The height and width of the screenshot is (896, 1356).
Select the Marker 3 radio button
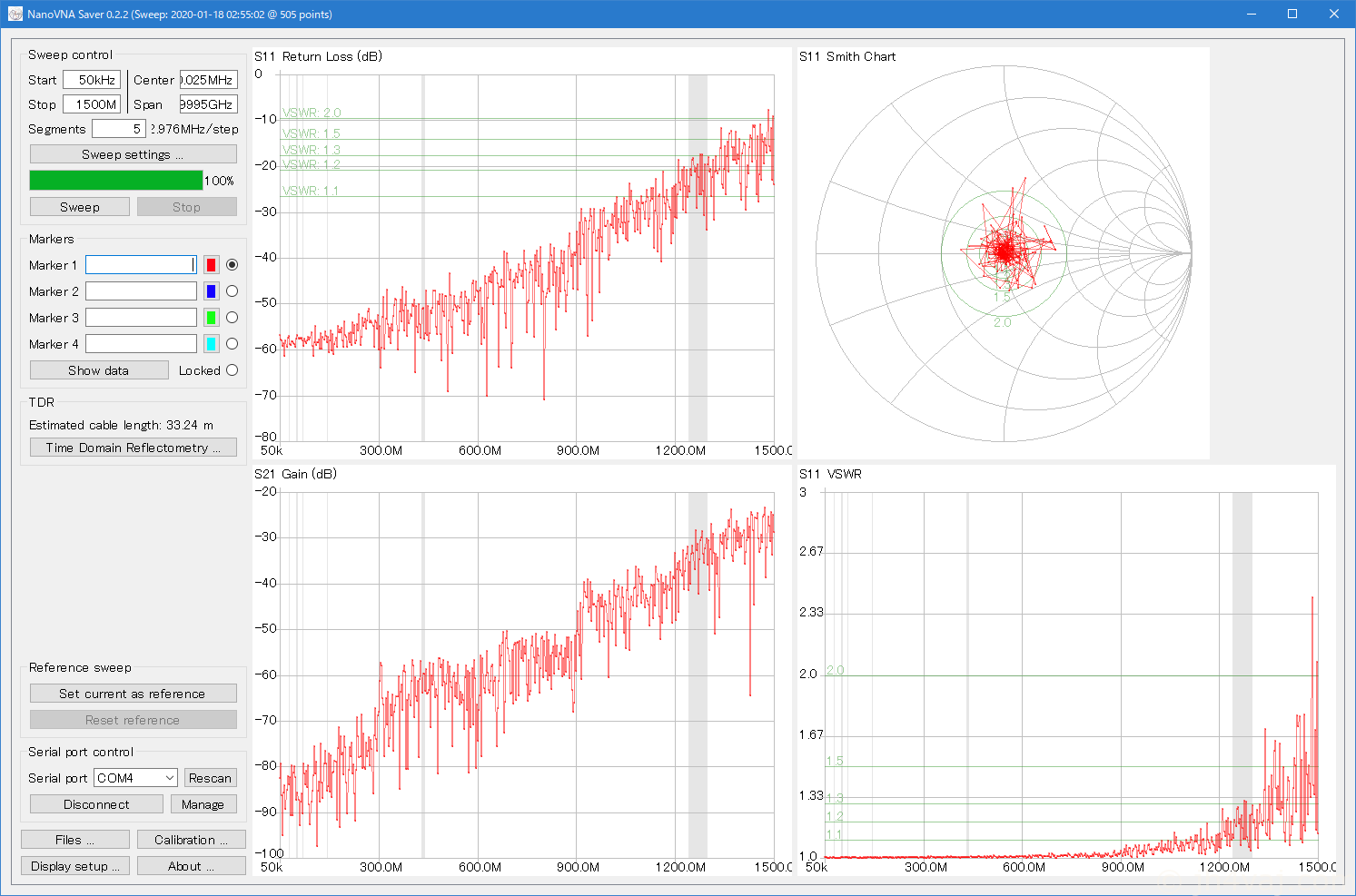(x=232, y=318)
